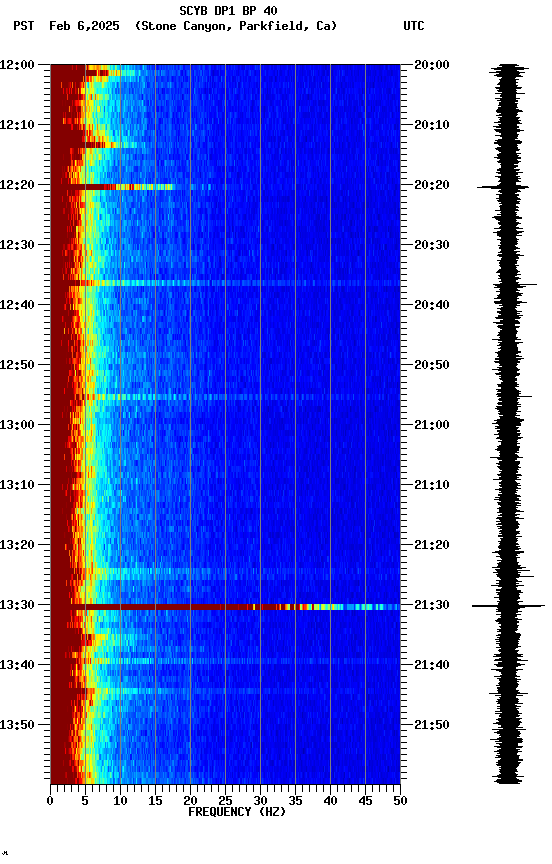Click the 12:30 PST time label
Viewport: 552px width, 864px height.
pos(17,245)
